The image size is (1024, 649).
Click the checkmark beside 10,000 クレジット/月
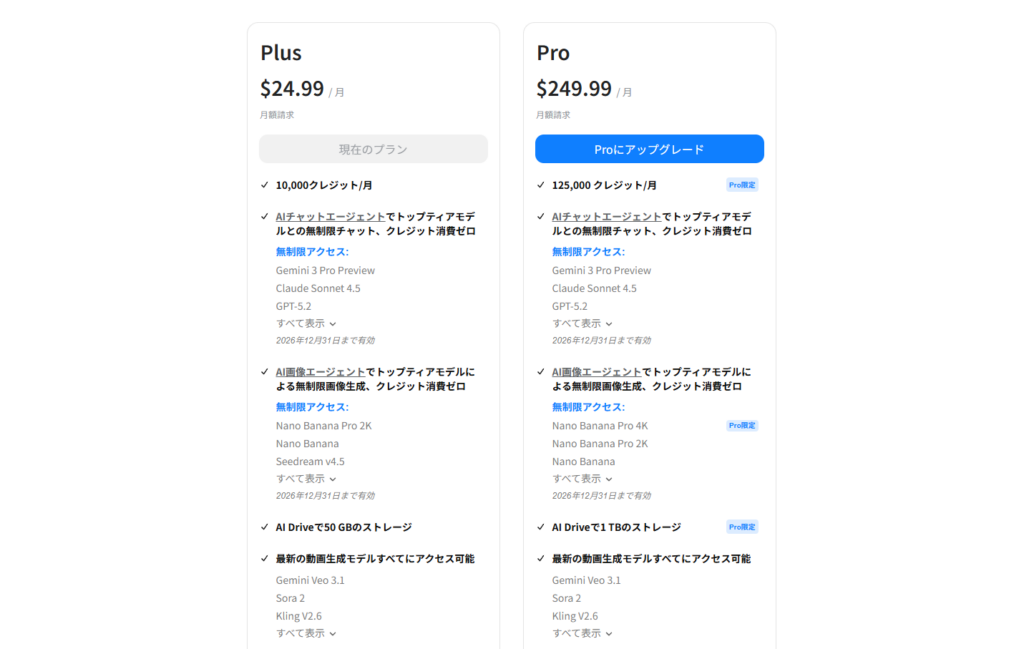(265, 184)
